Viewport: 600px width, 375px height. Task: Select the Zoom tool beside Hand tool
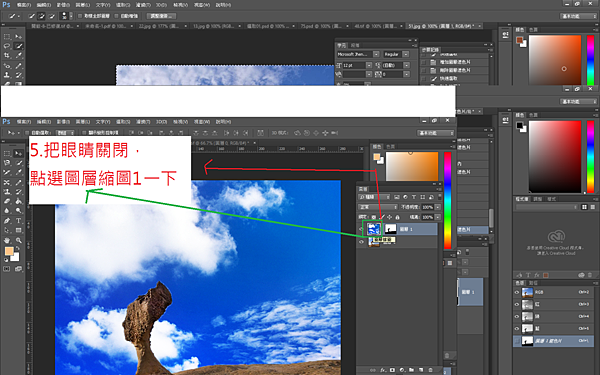(18, 240)
